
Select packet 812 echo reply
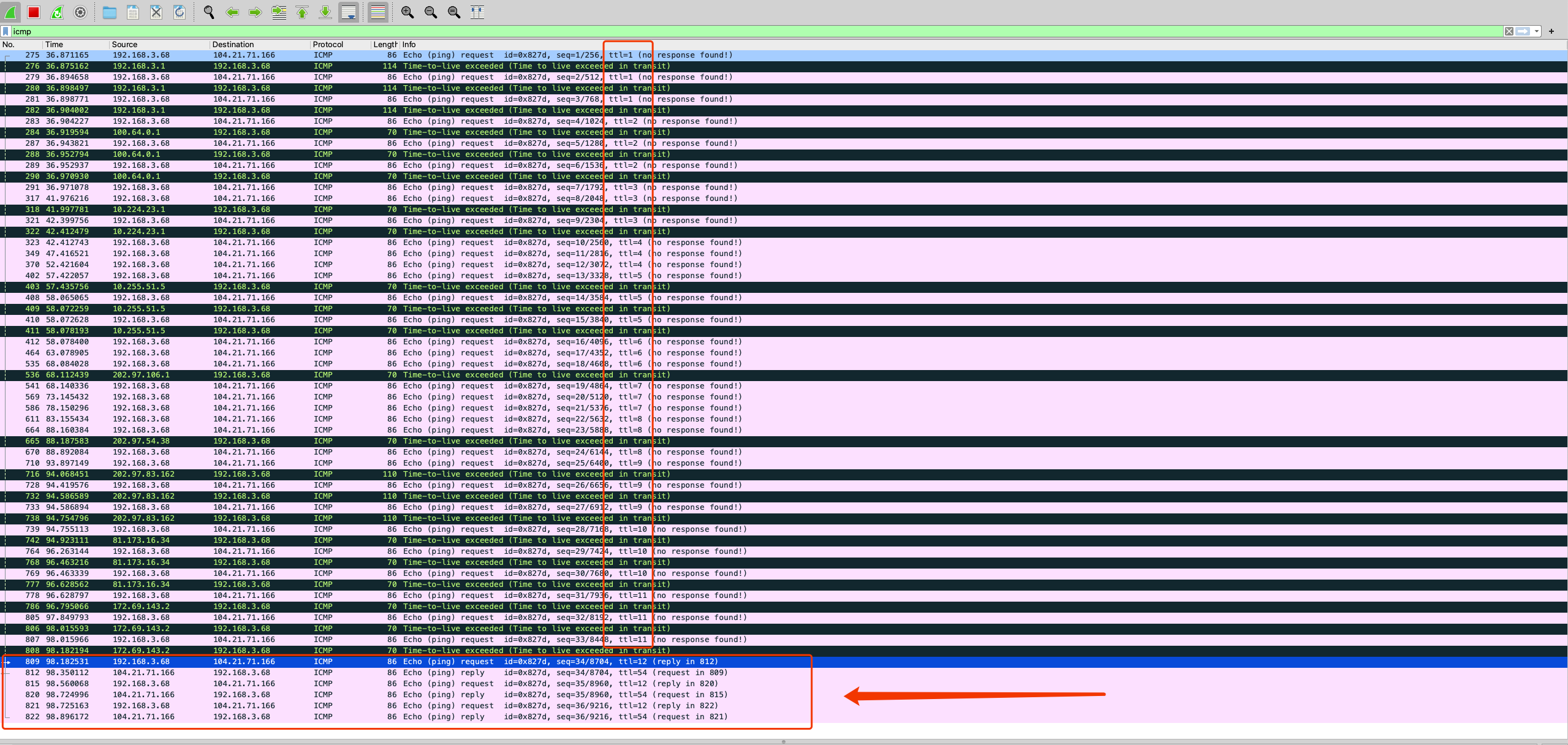(784, 673)
